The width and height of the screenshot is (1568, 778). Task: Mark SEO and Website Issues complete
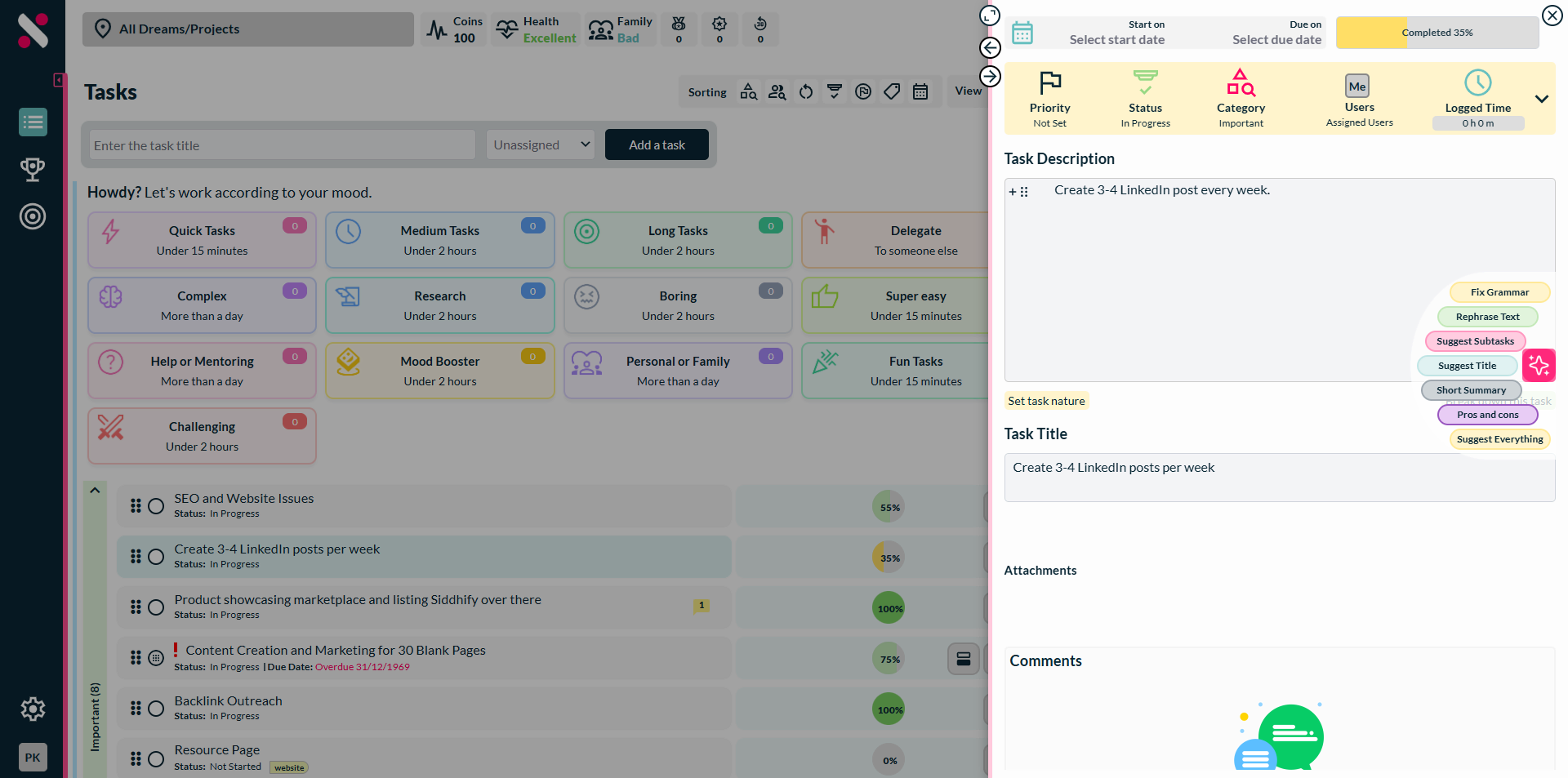[x=156, y=506]
